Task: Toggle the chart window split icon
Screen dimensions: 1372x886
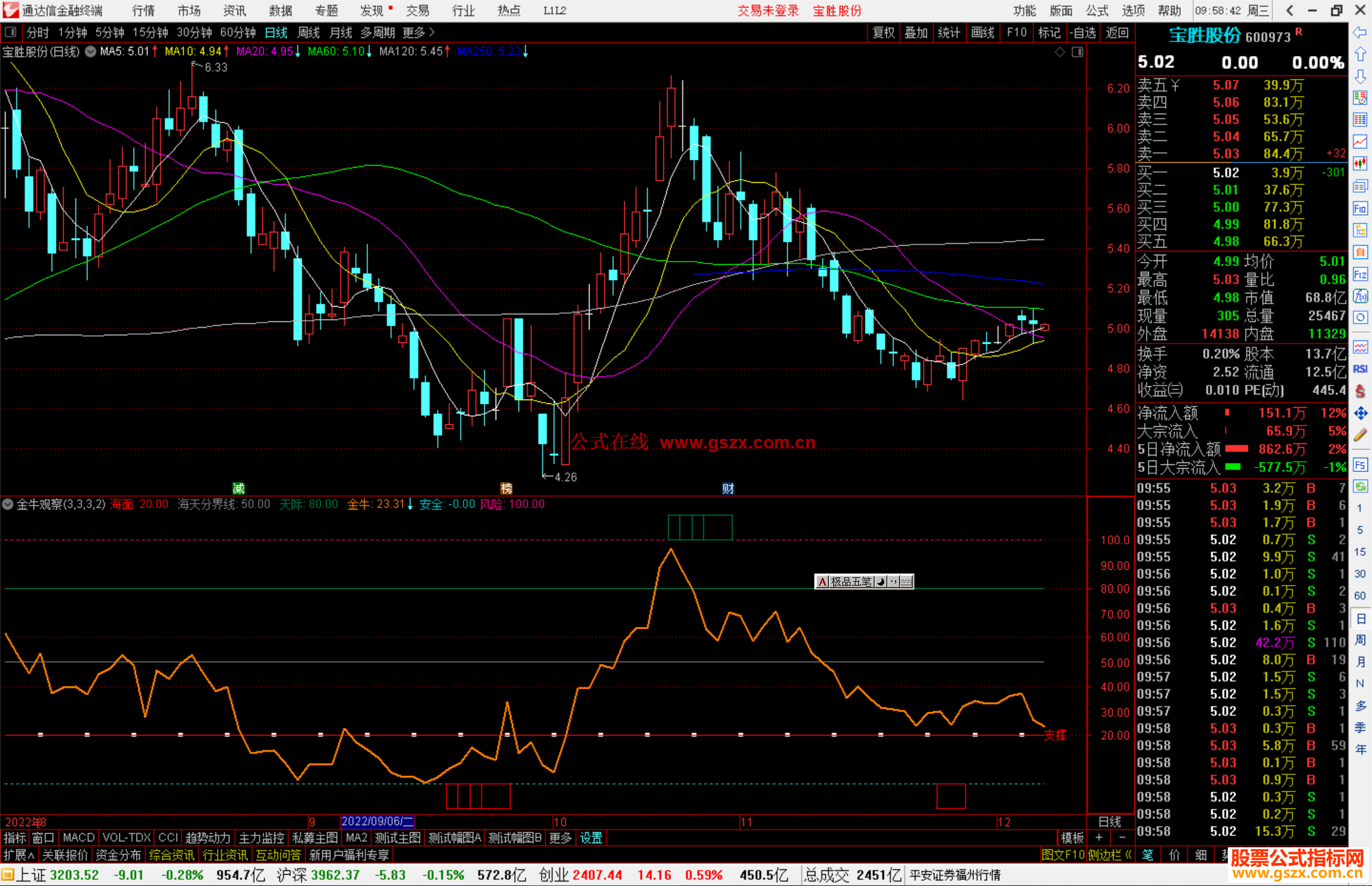Action: 1077,52
